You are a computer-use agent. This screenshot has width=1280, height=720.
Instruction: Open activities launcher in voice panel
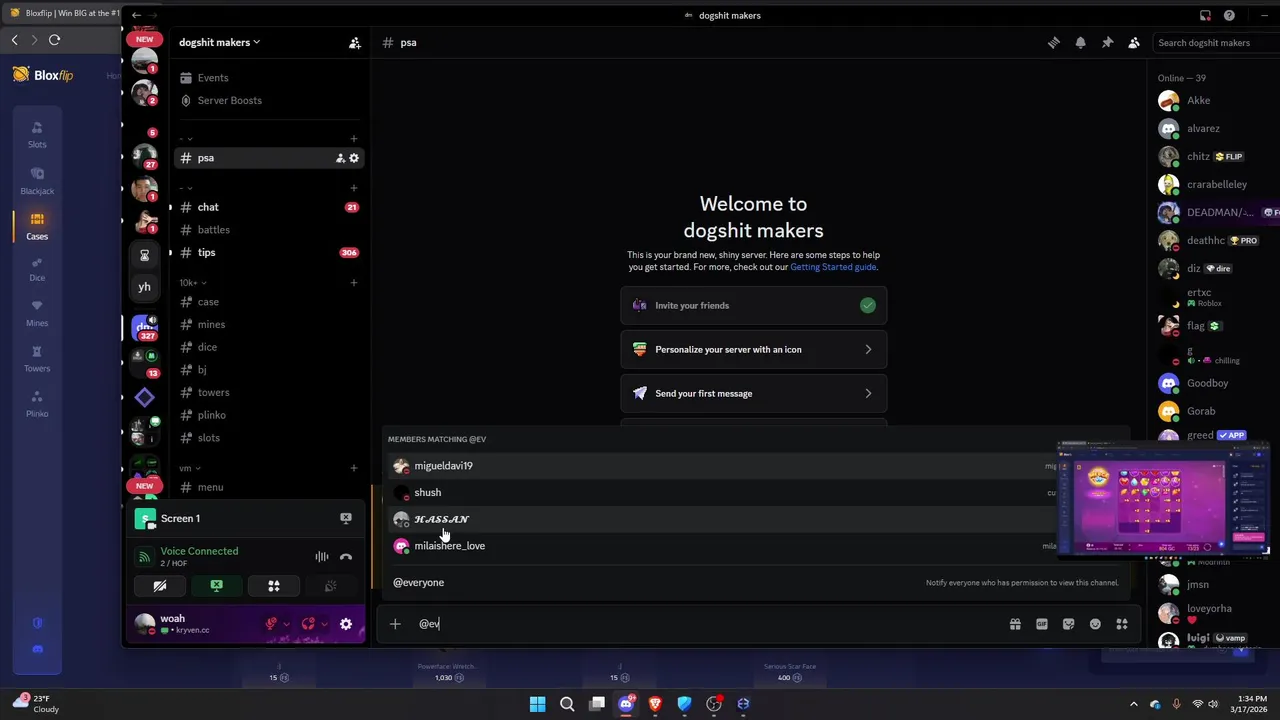tap(274, 586)
